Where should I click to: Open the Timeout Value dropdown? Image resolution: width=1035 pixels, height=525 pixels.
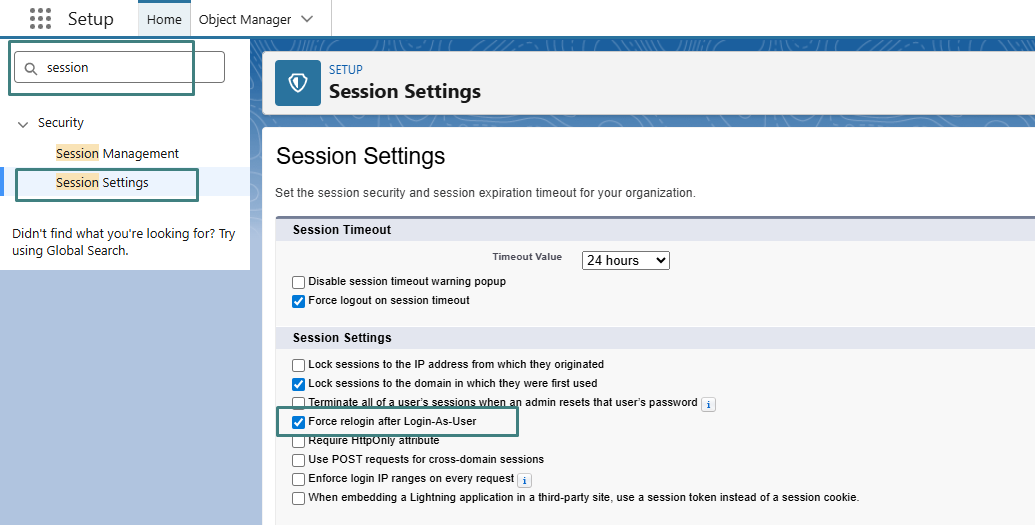(625, 260)
